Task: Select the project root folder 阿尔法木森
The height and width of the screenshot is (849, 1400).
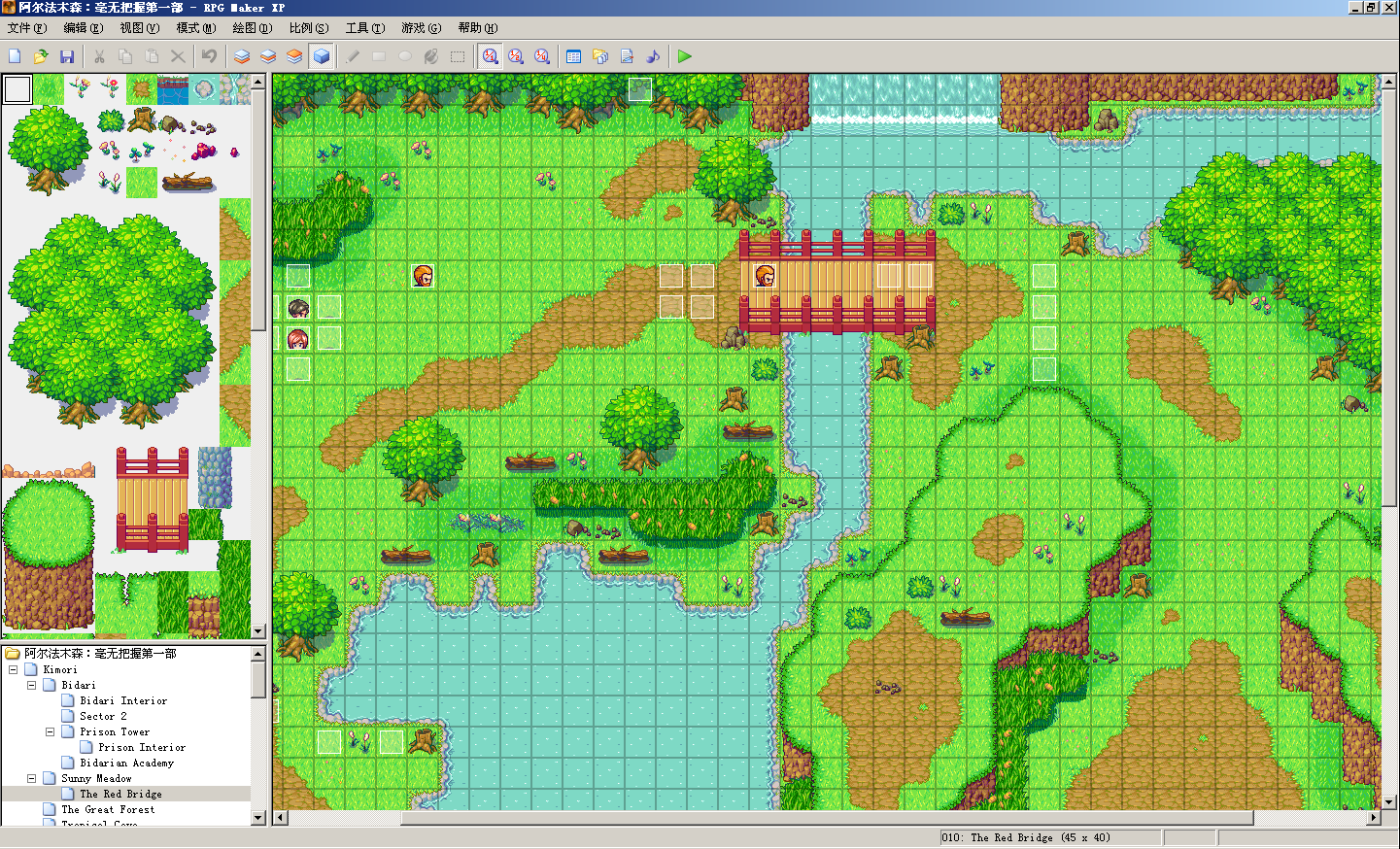Action: point(100,654)
